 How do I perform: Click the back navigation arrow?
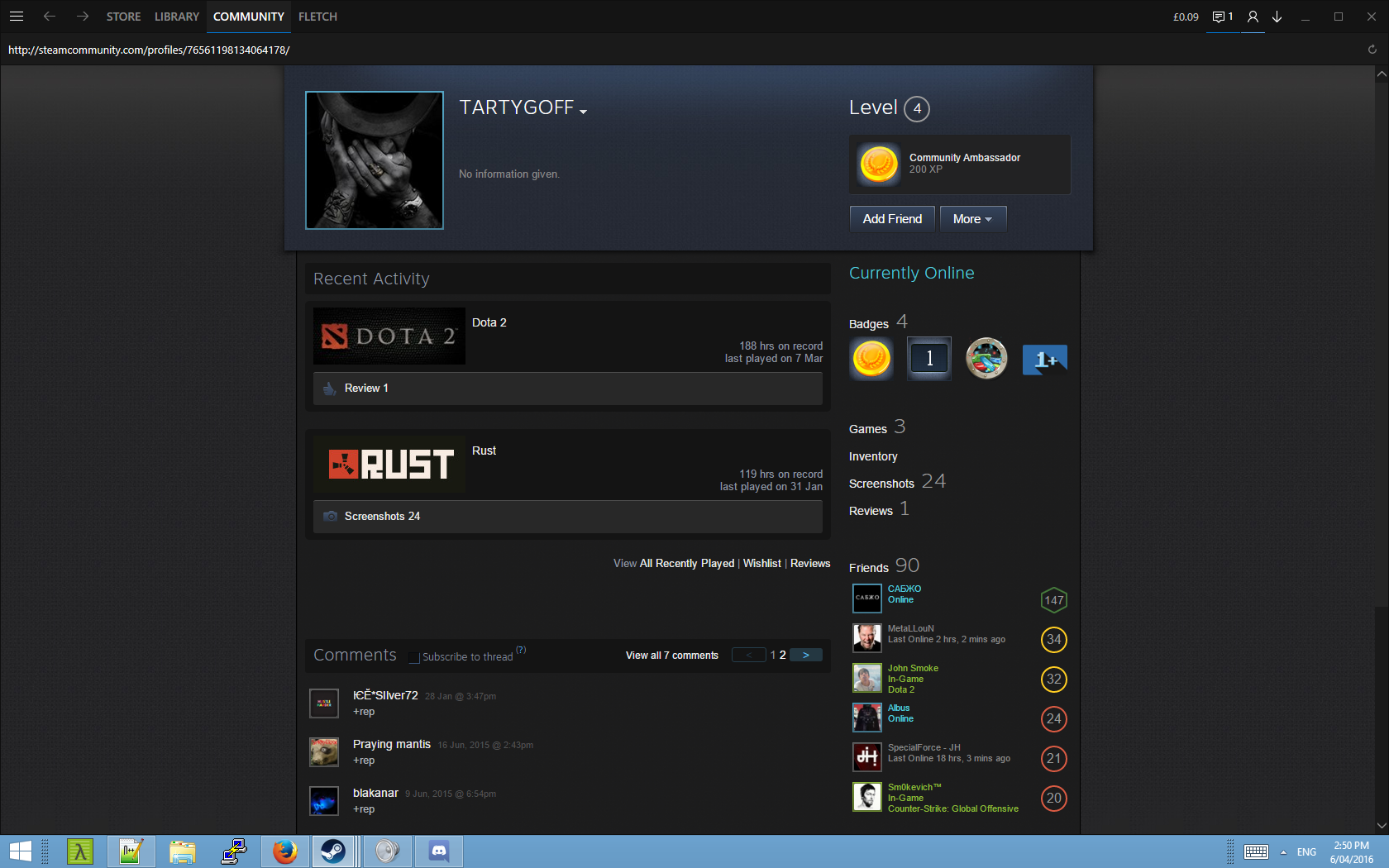pos(50,17)
